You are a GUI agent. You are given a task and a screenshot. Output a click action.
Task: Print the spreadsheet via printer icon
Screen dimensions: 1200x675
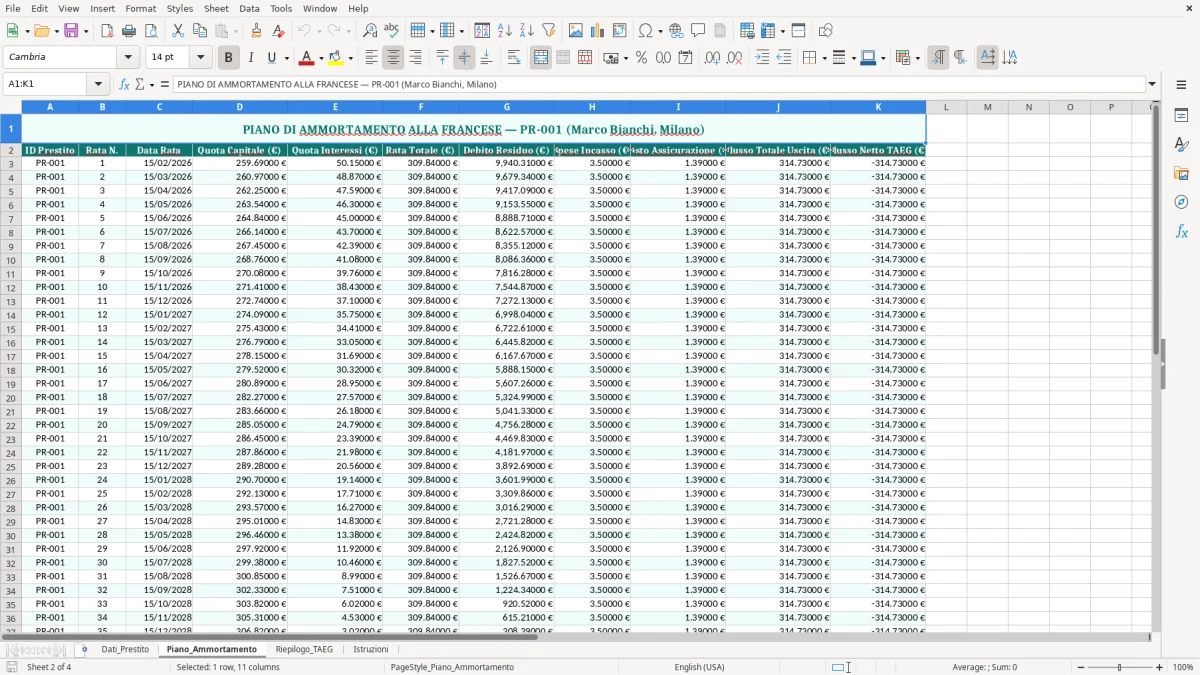pos(129,31)
